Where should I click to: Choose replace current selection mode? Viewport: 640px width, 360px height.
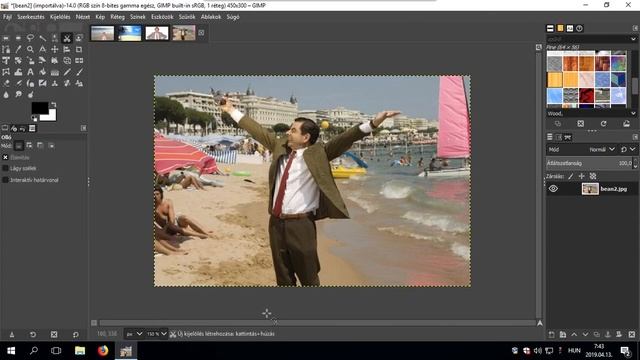pos(19,146)
